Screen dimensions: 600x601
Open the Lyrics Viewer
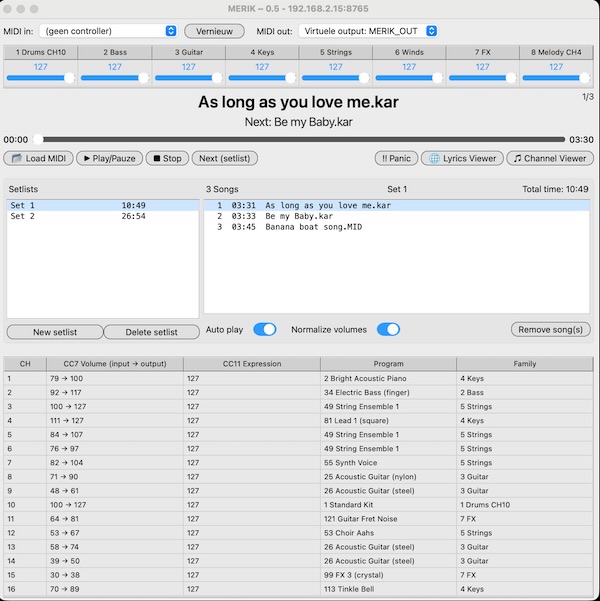coord(460,158)
